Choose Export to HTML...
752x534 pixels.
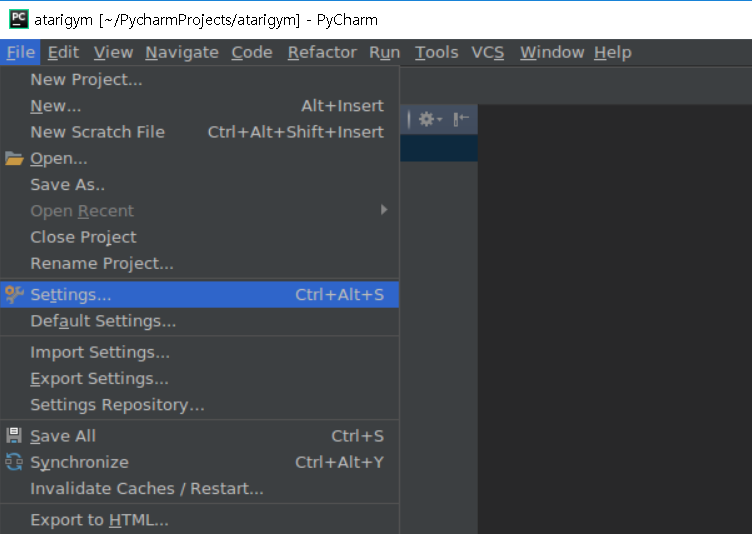coord(200,520)
